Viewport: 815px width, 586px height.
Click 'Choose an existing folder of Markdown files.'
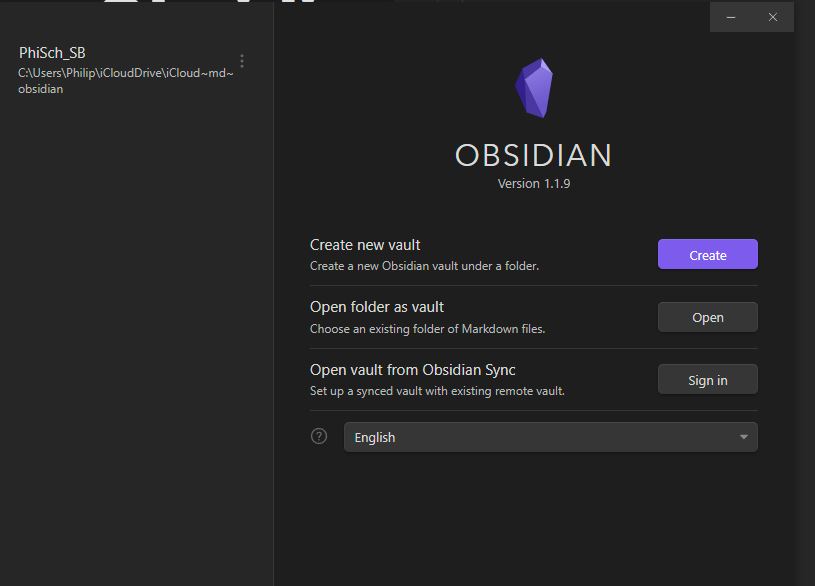[x=427, y=329]
